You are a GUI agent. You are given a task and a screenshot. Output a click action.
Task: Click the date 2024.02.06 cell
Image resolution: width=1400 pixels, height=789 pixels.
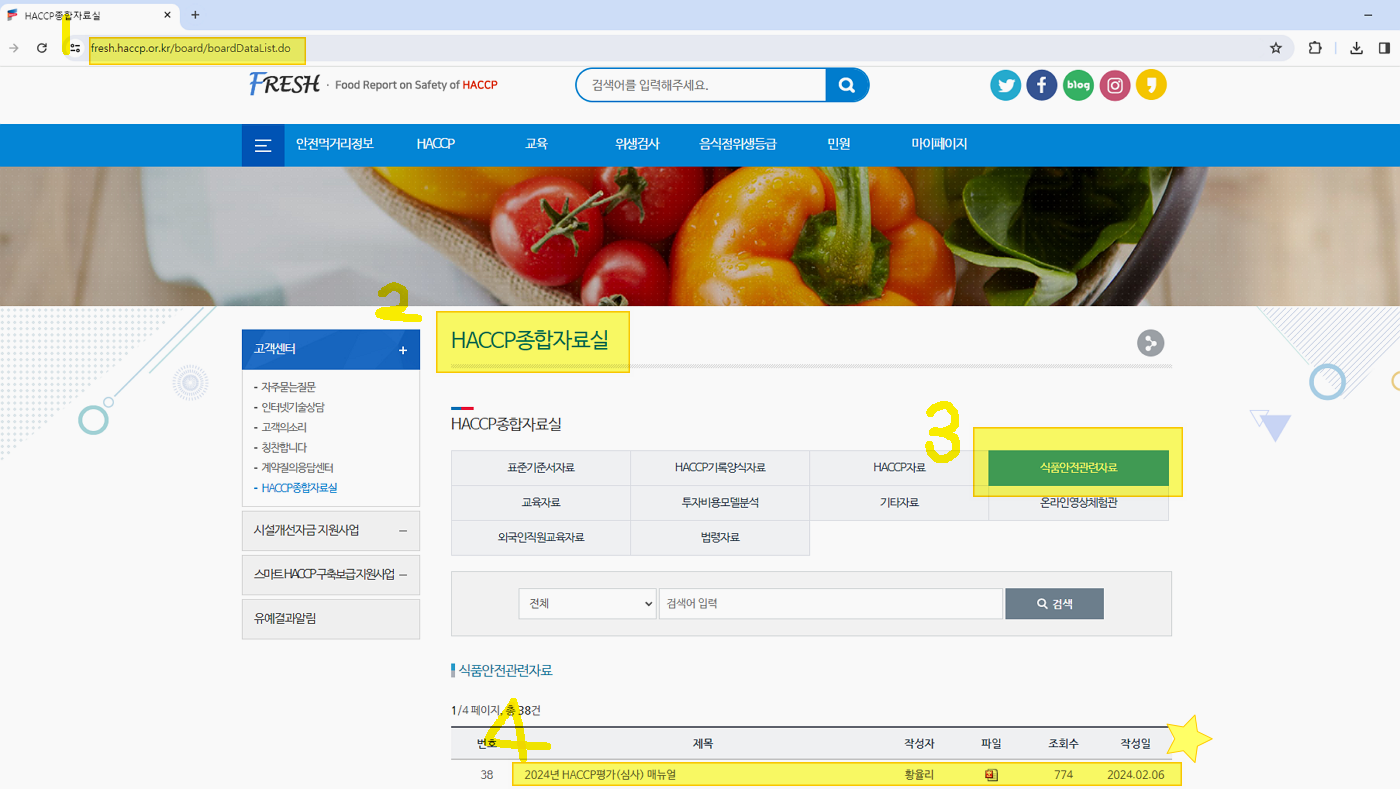point(1136,774)
